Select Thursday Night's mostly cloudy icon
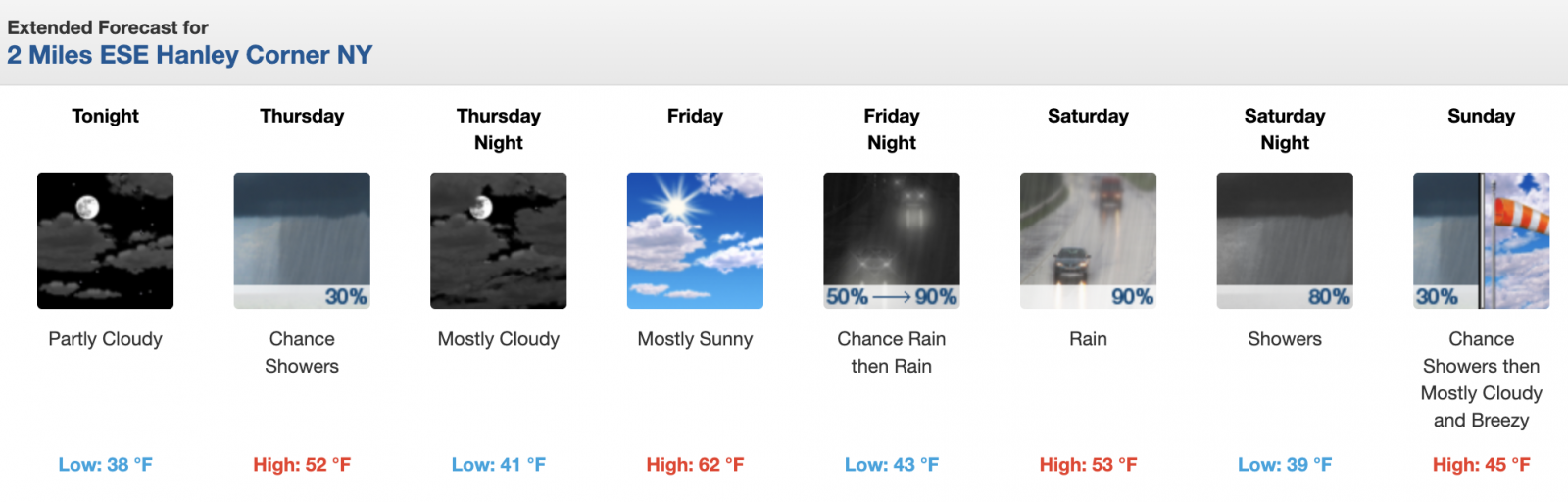1568x502 pixels. (498, 240)
